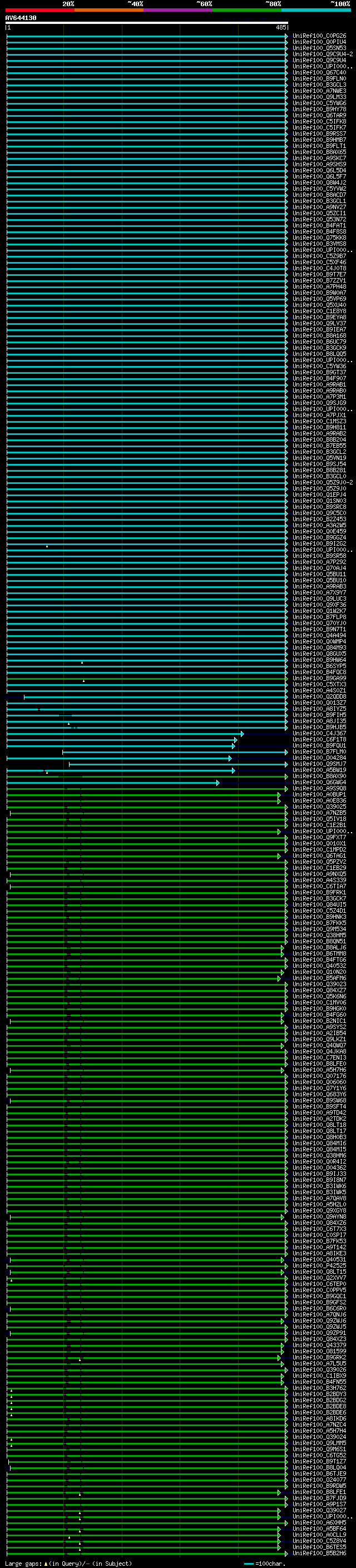Image resolution: width=356 pixels, height=1568 pixels.
Task: Select the UniRef100_Q39025 label
Action: (x=319, y=807)
